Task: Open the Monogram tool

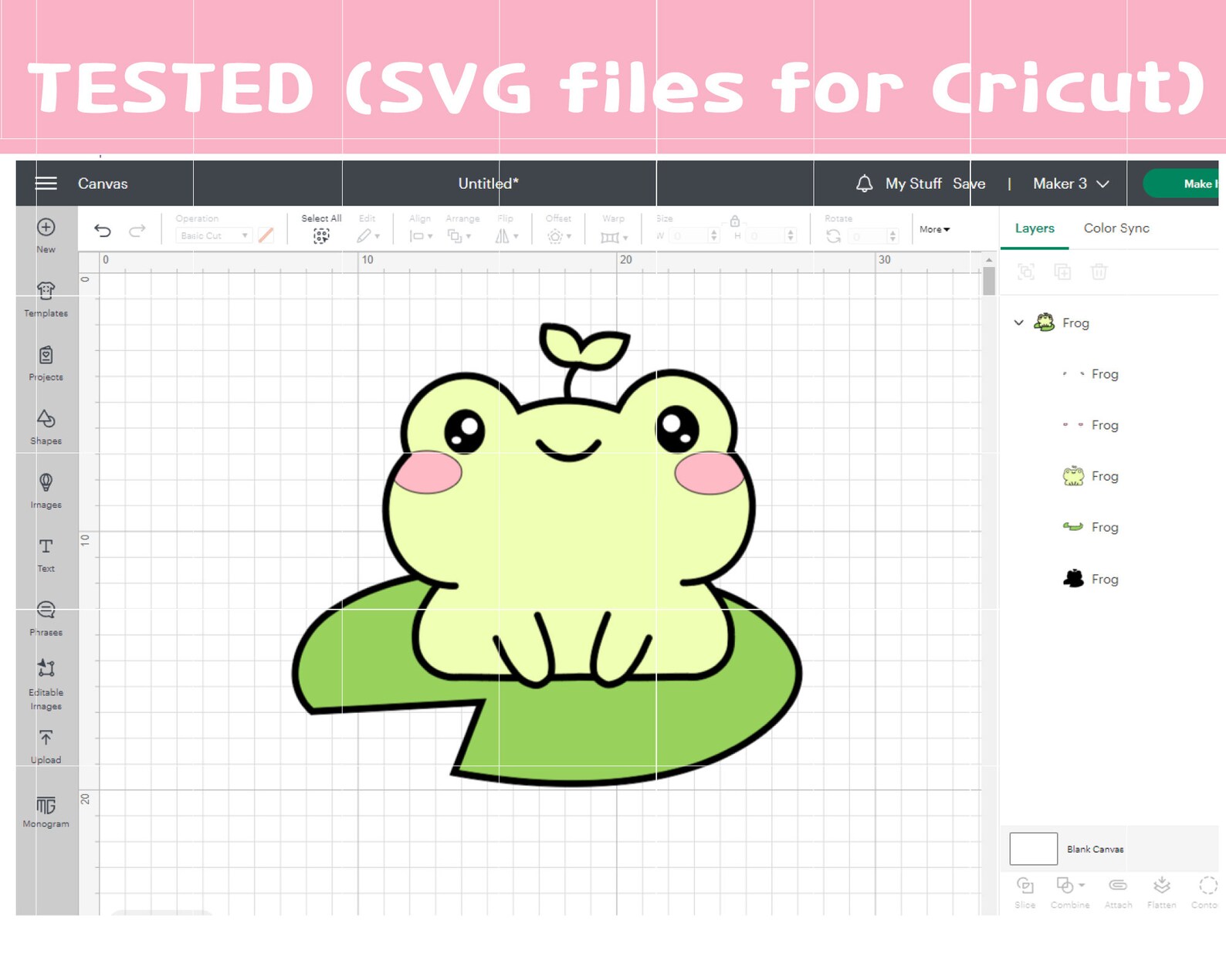Action: [46, 812]
